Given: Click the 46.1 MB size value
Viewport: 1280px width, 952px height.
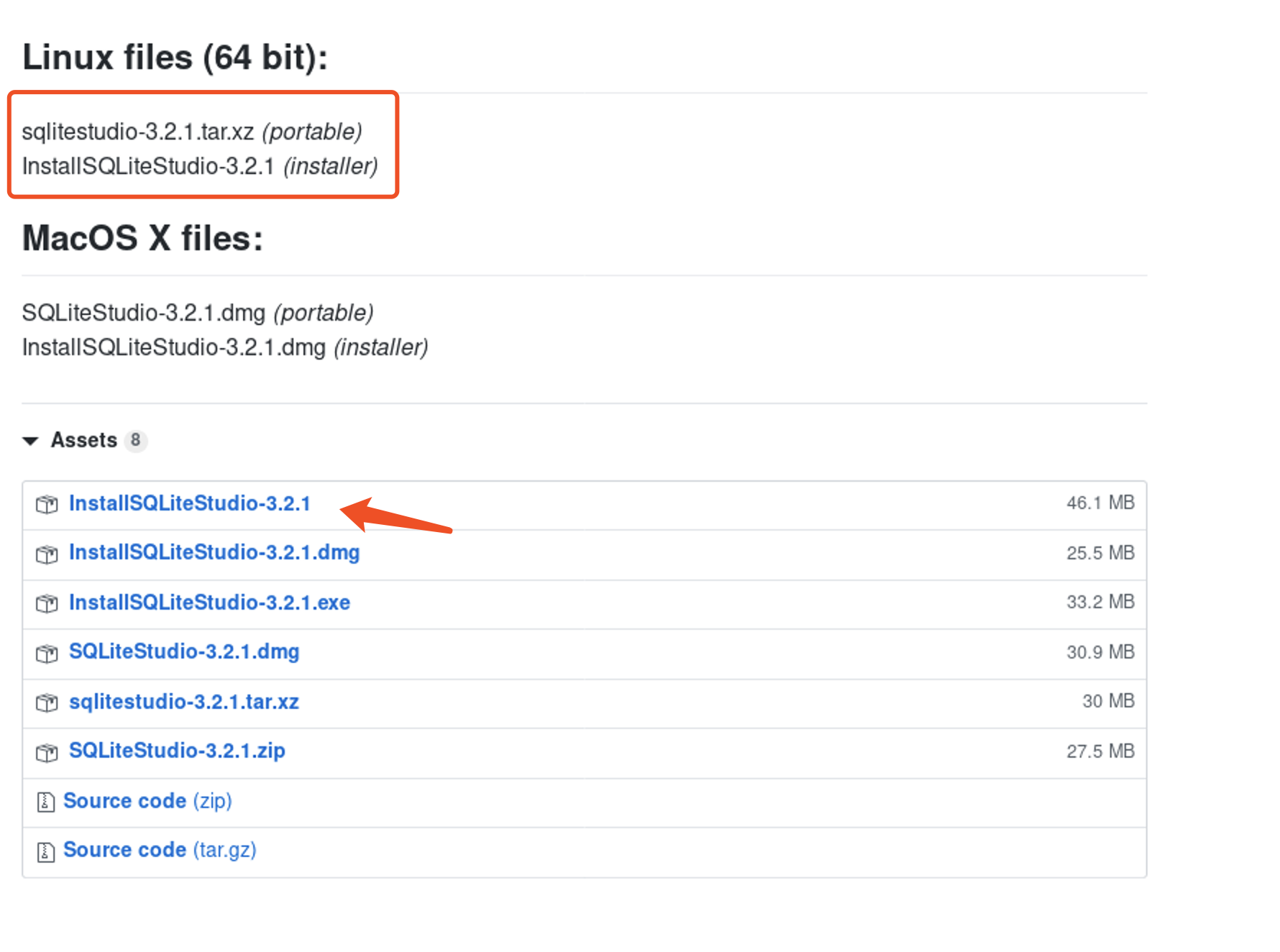Looking at the screenshot, I should point(1100,503).
